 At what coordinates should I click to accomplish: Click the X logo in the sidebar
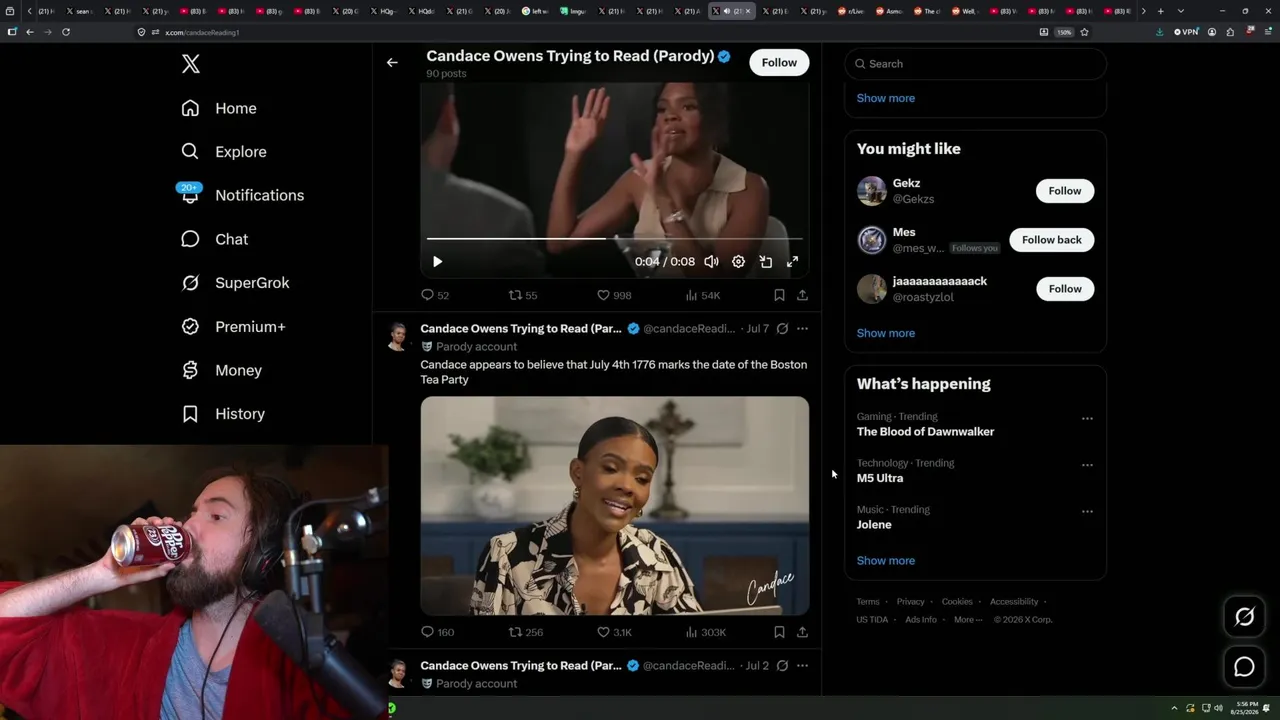191,64
